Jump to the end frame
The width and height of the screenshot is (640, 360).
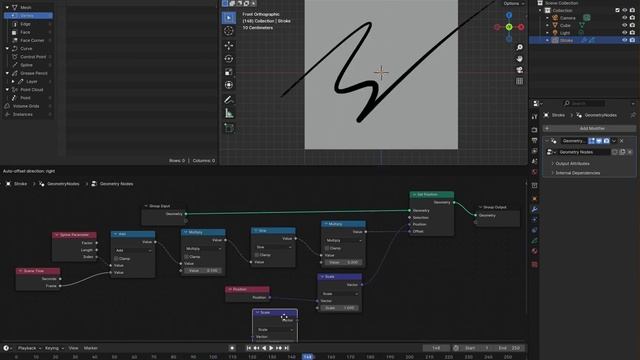[x=287, y=348]
